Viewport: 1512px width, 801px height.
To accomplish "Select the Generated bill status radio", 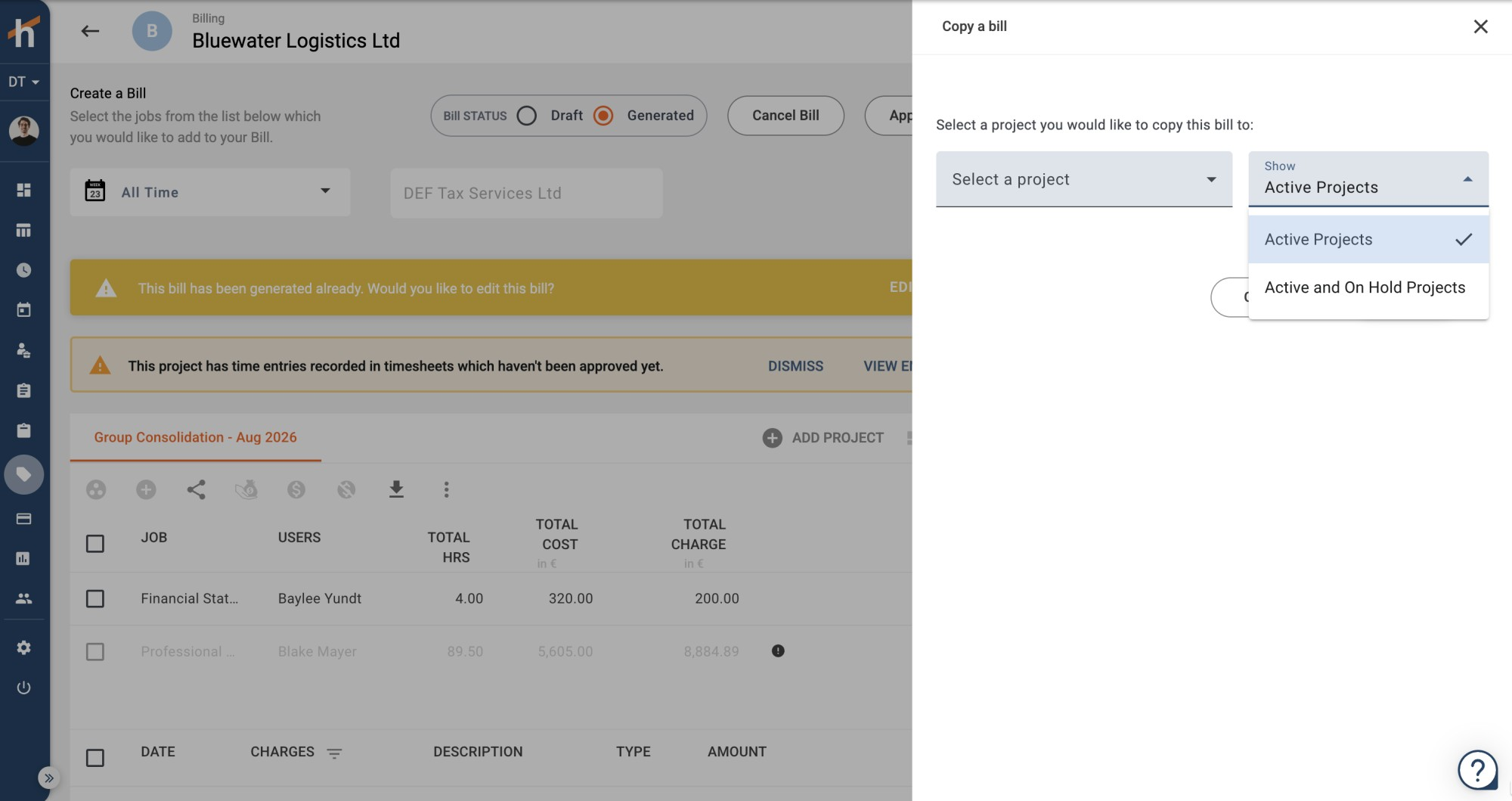I will tap(603, 116).
